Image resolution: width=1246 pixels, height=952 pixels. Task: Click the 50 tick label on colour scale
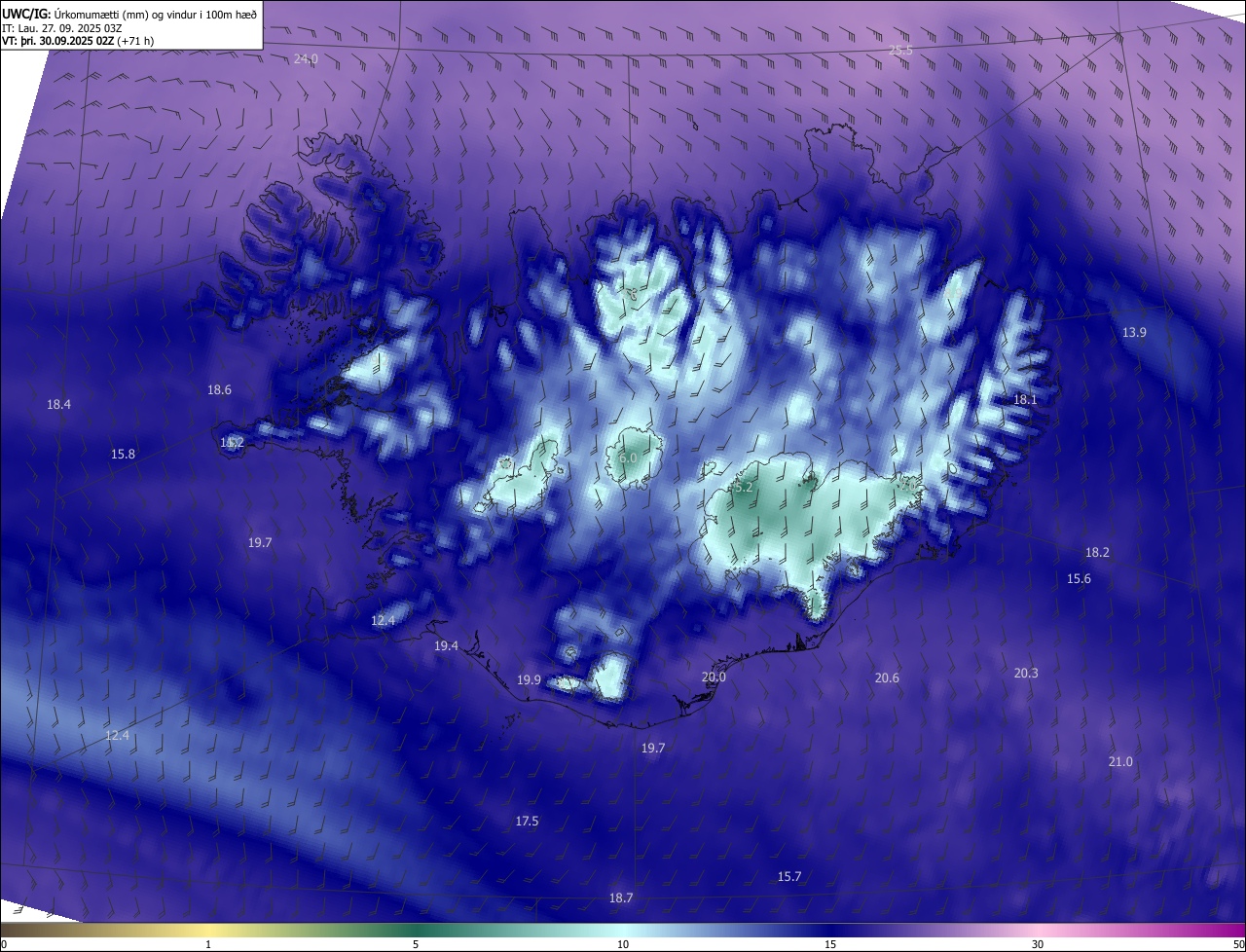pos(1238,945)
